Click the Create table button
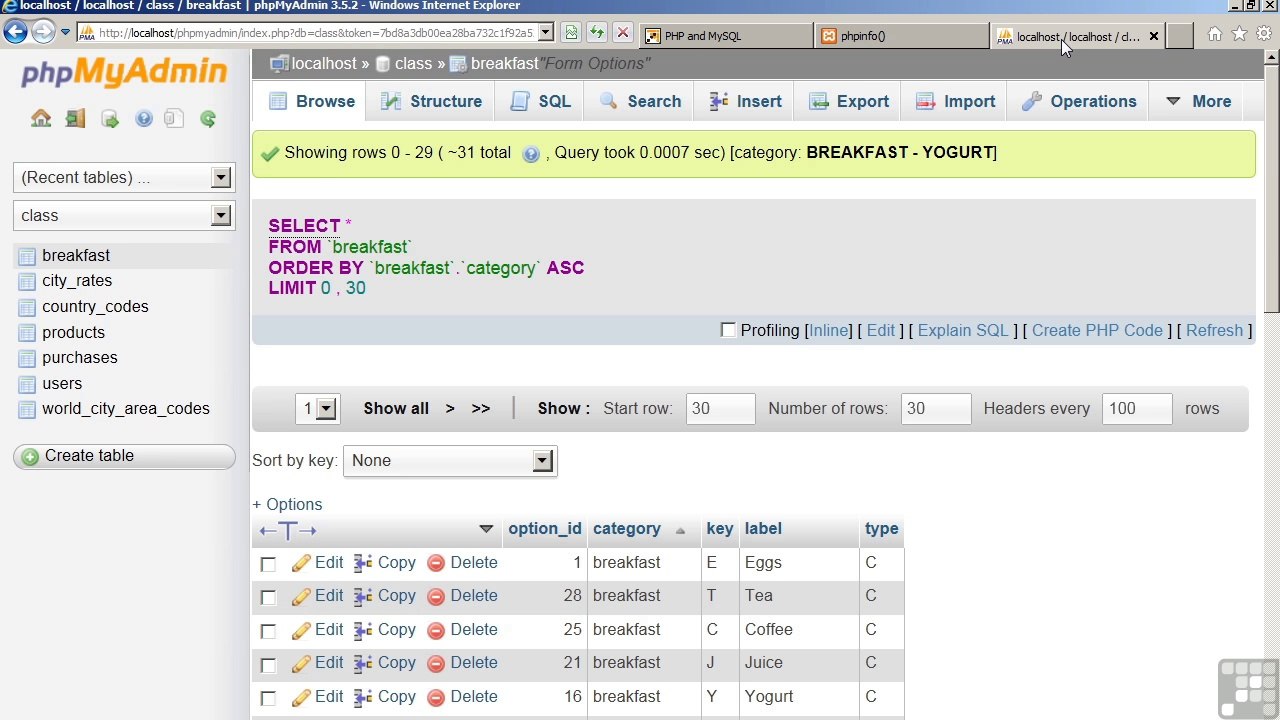 (x=124, y=456)
